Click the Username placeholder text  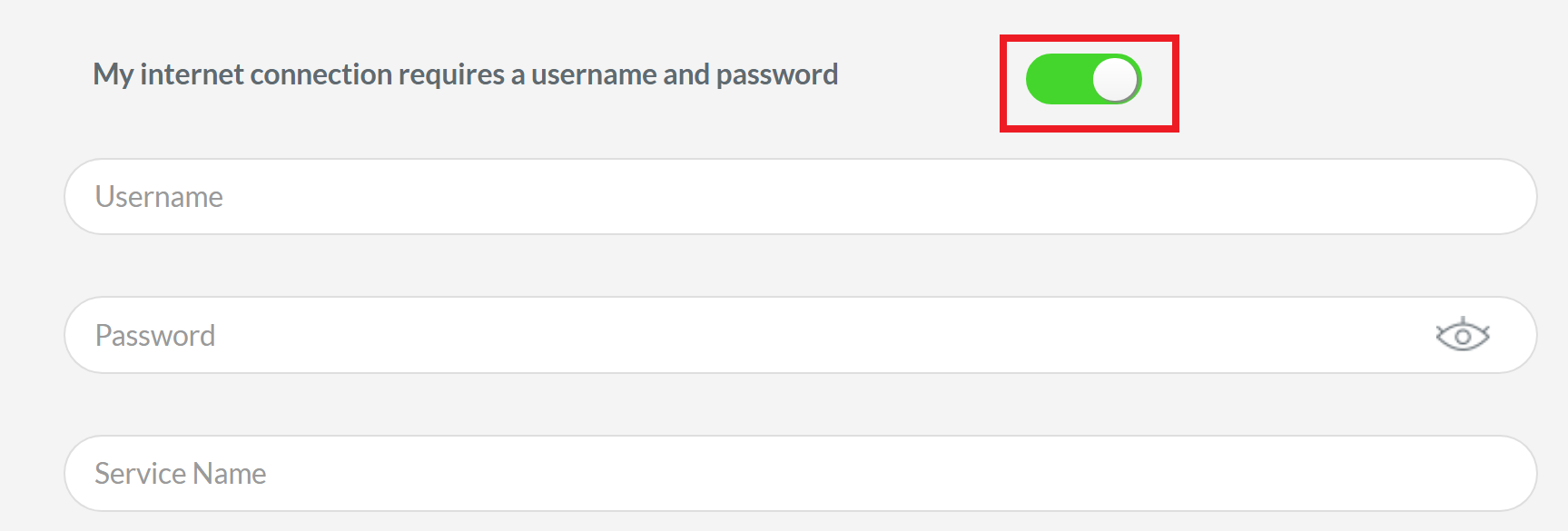click(158, 196)
